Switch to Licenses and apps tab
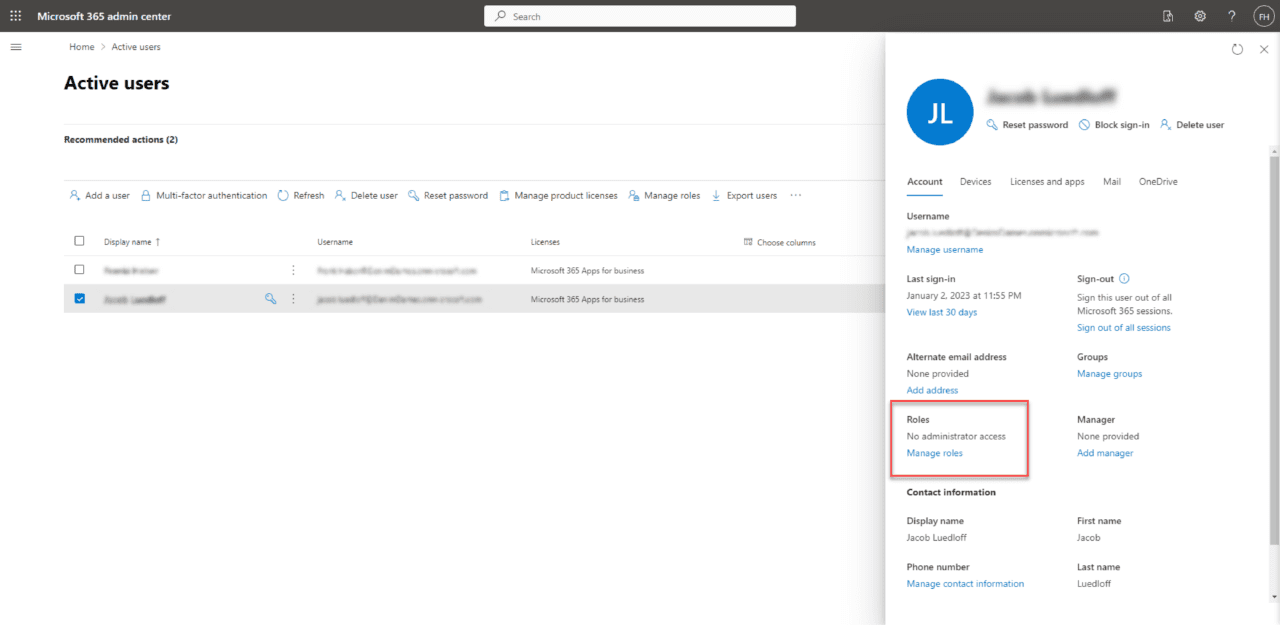 [x=1047, y=182]
